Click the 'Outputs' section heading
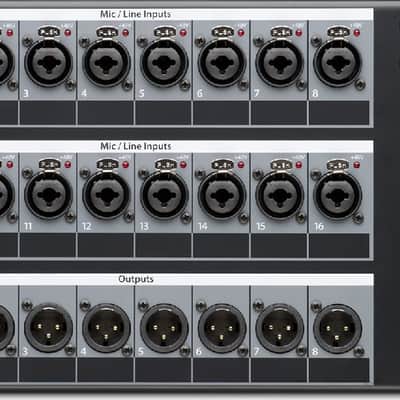Screen dimensions: 400x400 pos(136,279)
